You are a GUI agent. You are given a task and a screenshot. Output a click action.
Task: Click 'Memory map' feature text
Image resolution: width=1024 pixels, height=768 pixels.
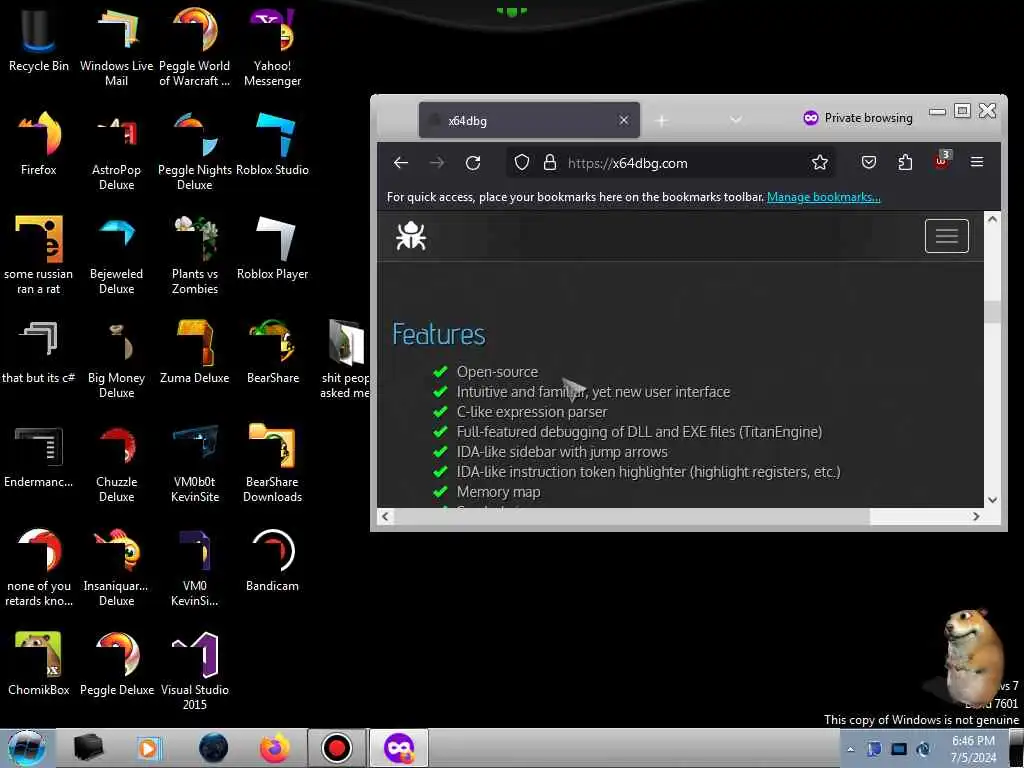498,492
